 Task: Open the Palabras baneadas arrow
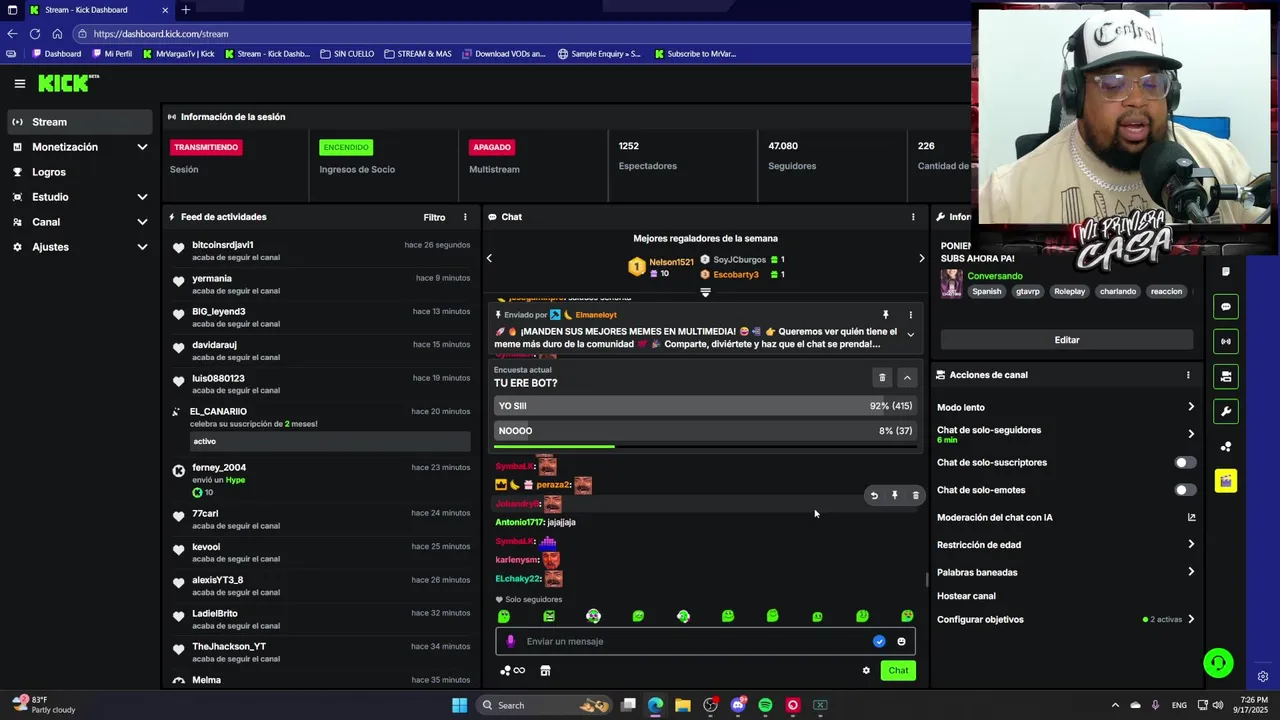[x=1190, y=572]
